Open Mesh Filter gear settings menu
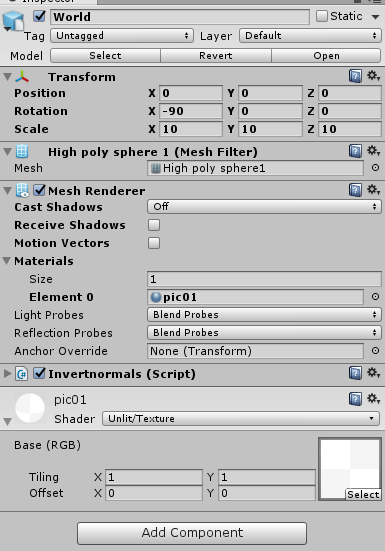 point(373,151)
